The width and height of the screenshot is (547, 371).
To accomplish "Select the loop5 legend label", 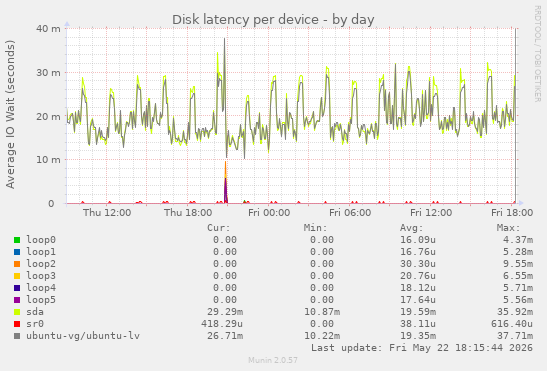I will point(41,300).
